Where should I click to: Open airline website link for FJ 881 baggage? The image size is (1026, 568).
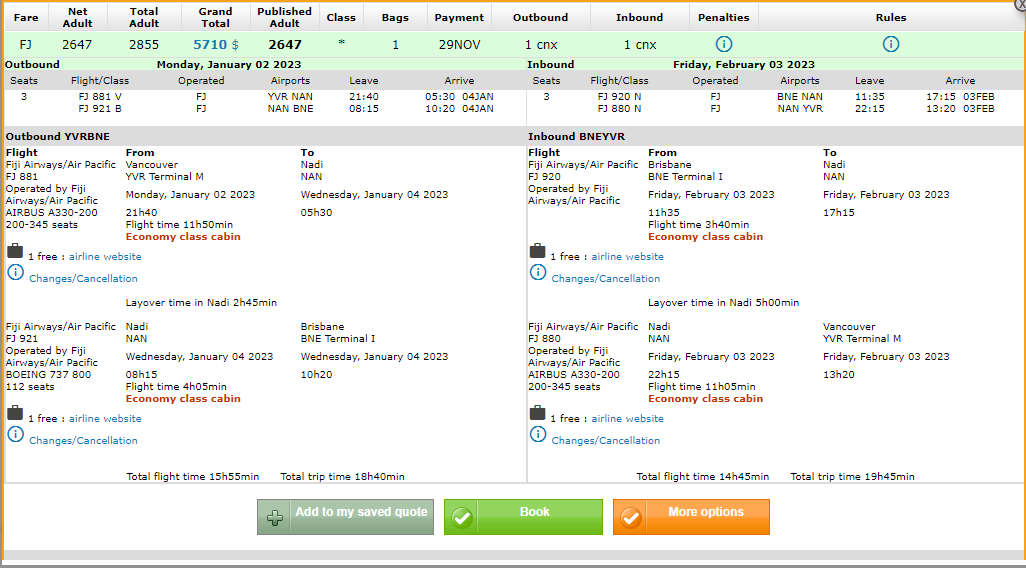coord(105,257)
